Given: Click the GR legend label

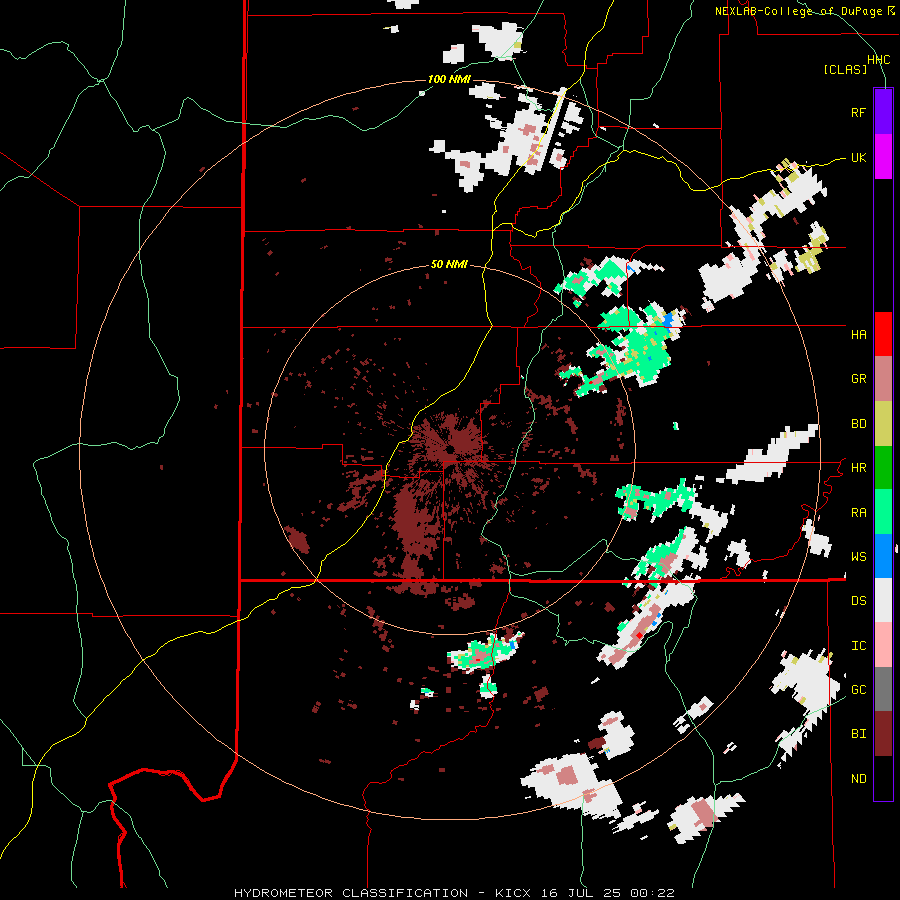Looking at the screenshot, I should coord(858,379).
